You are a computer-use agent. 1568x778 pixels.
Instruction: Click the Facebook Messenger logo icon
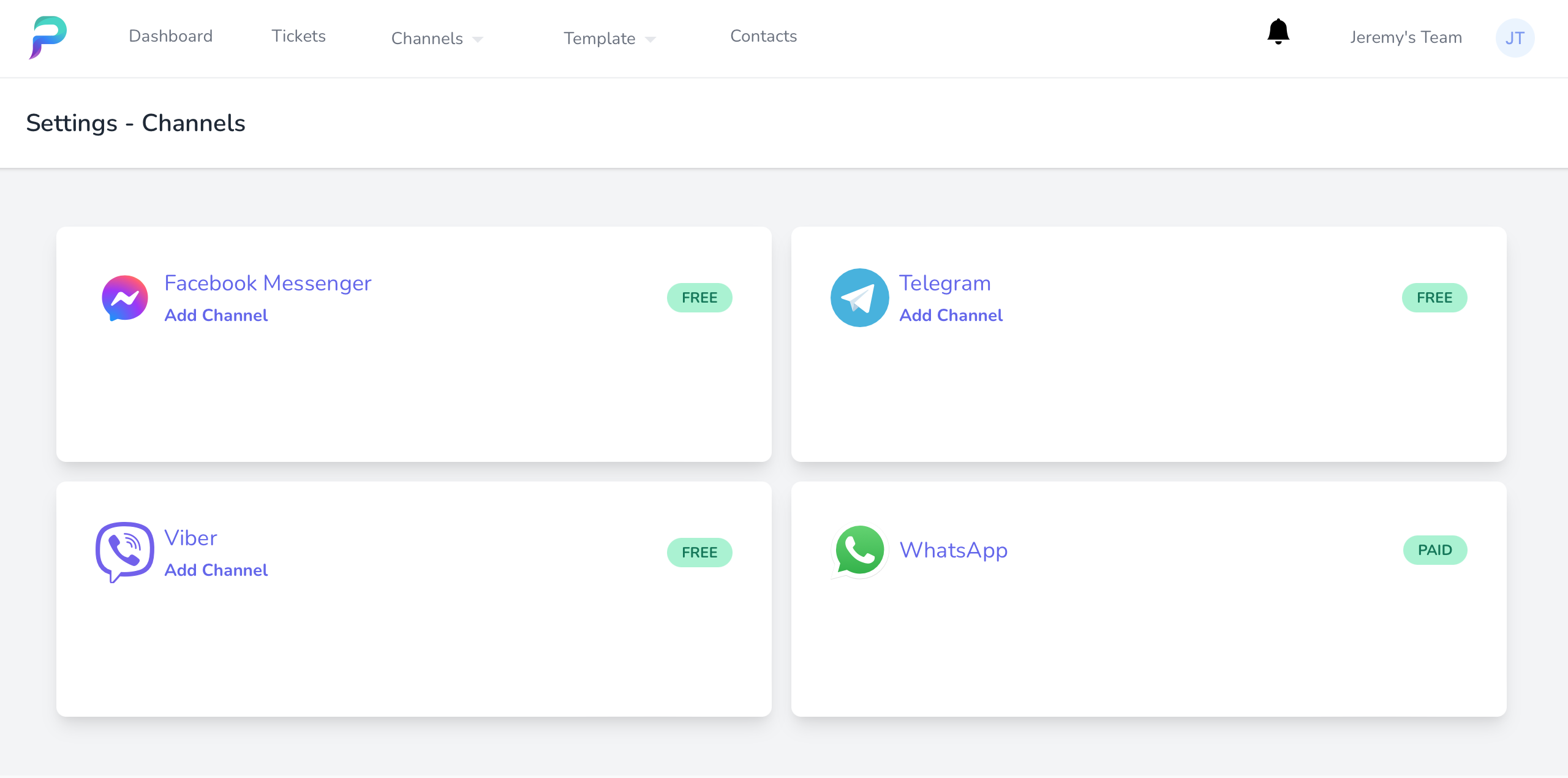click(125, 298)
